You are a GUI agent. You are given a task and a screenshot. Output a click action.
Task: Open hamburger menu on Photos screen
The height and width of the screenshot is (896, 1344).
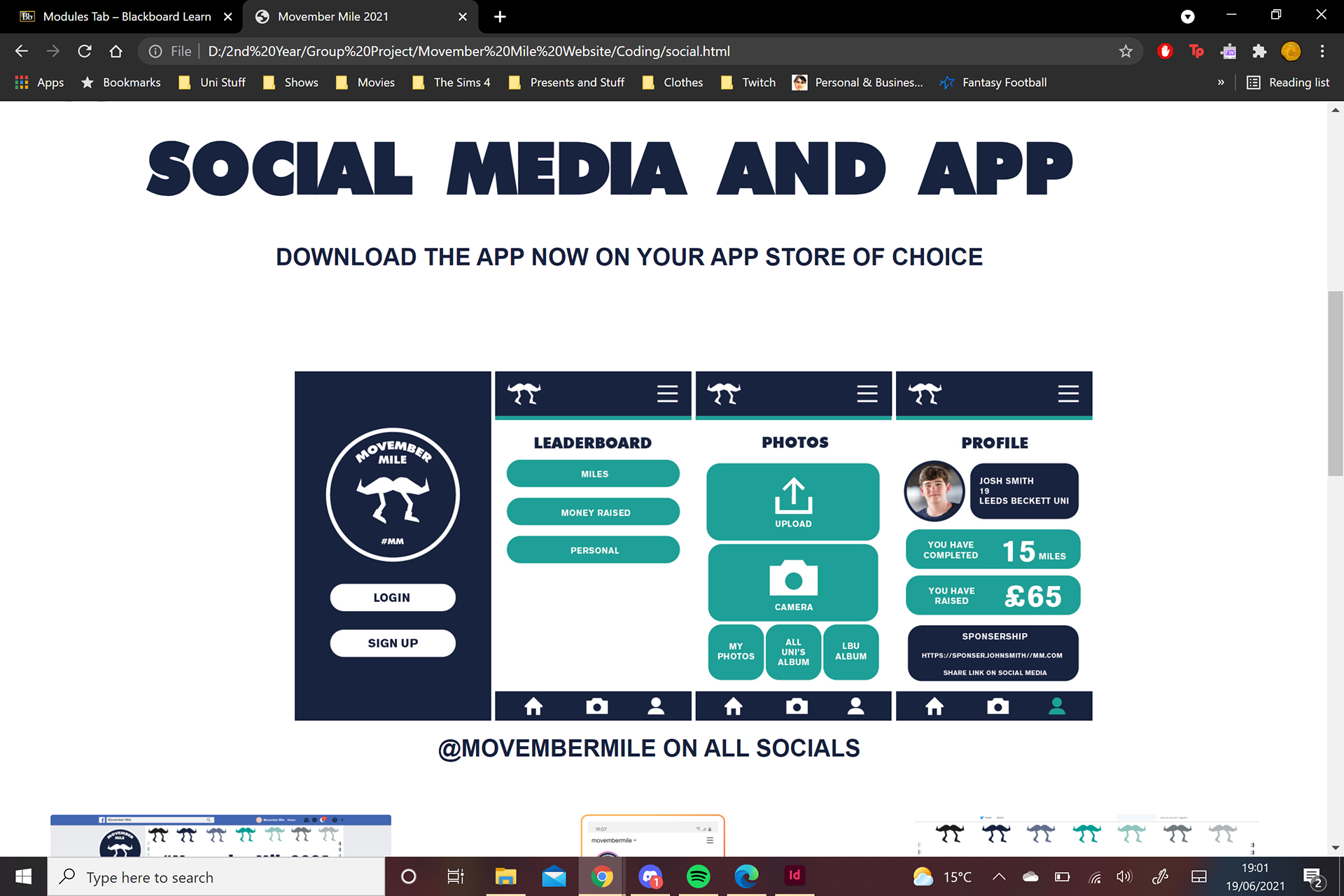[867, 394]
